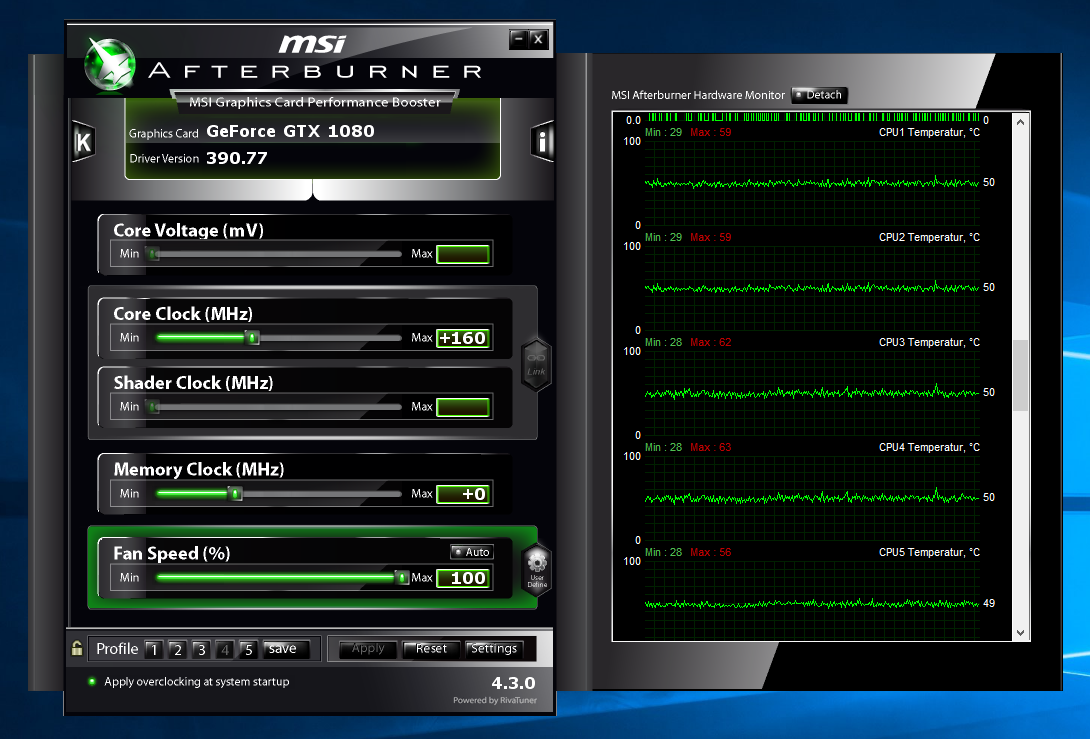Minimize the Afterburner window
This screenshot has height=739, width=1090.
518,40
